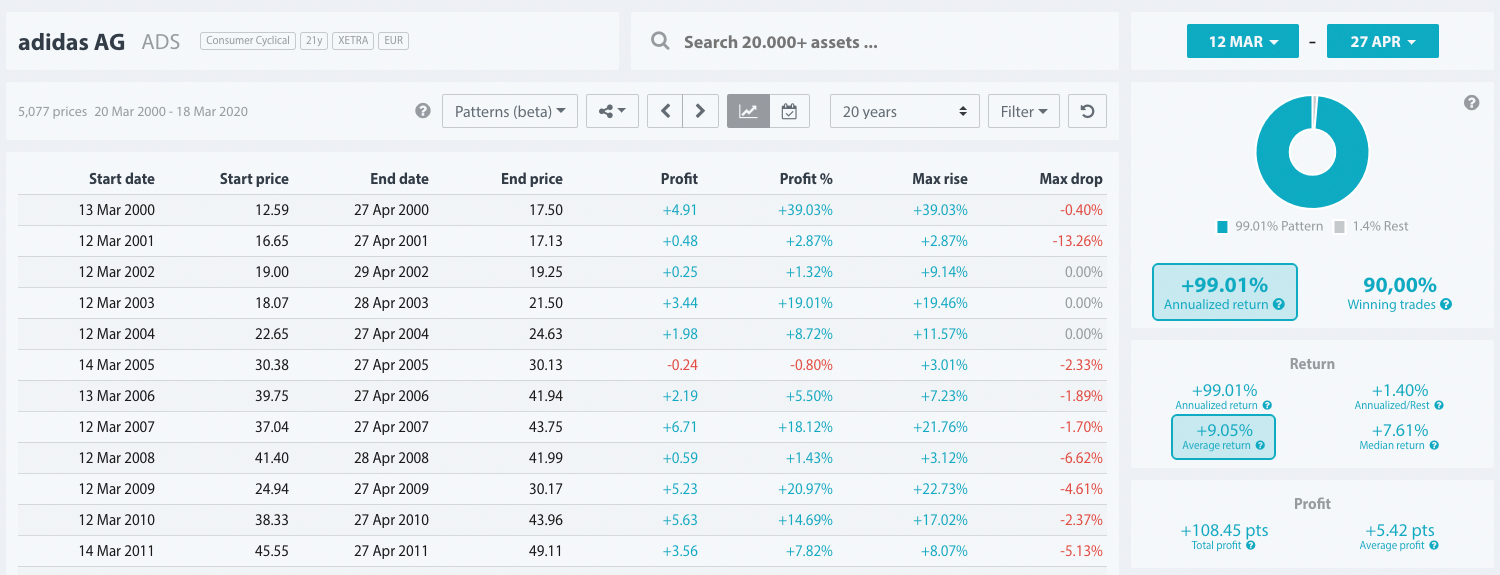The height and width of the screenshot is (575, 1500).
Task: Reset settings with the refresh icon
Action: pos(1087,111)
